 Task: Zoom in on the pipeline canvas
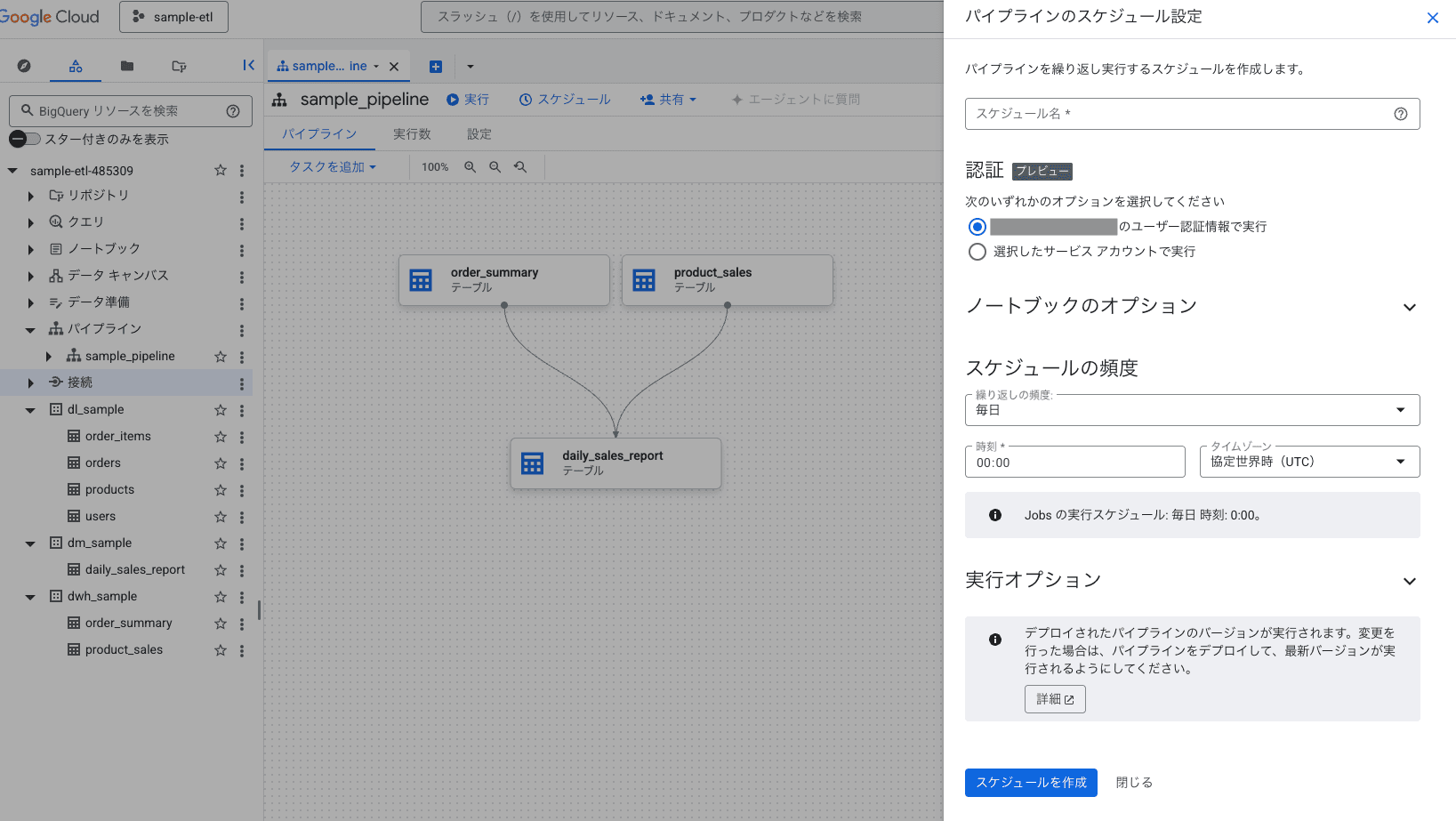coord(470,166)
